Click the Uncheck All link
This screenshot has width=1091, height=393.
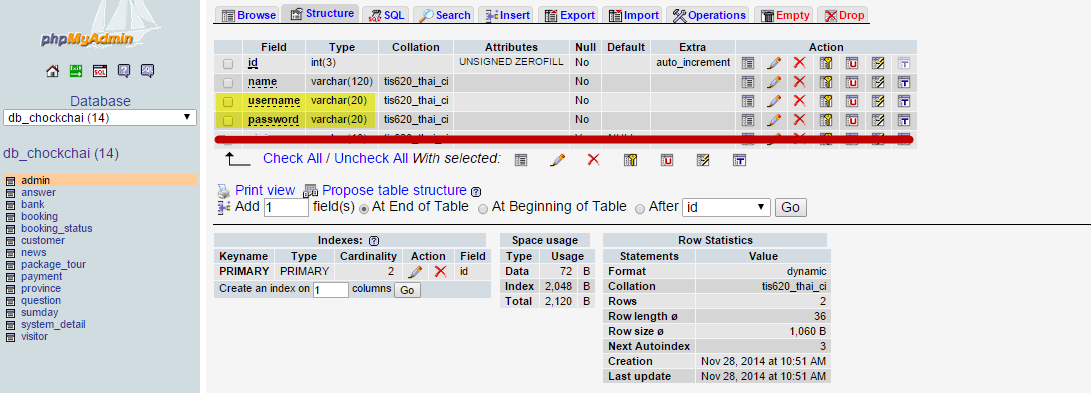pyautogui.click(x=371, y=158)
